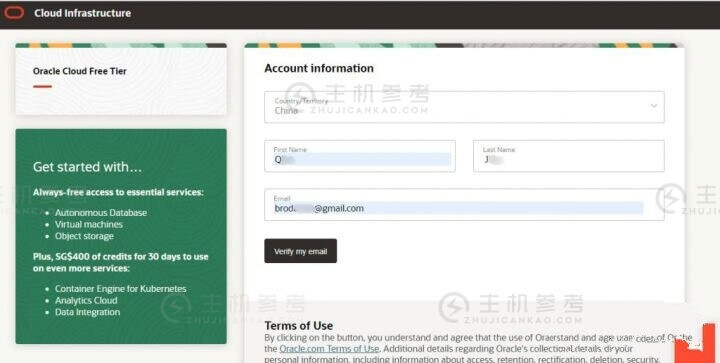Click the Verify my email button

(x=300, y=251)
